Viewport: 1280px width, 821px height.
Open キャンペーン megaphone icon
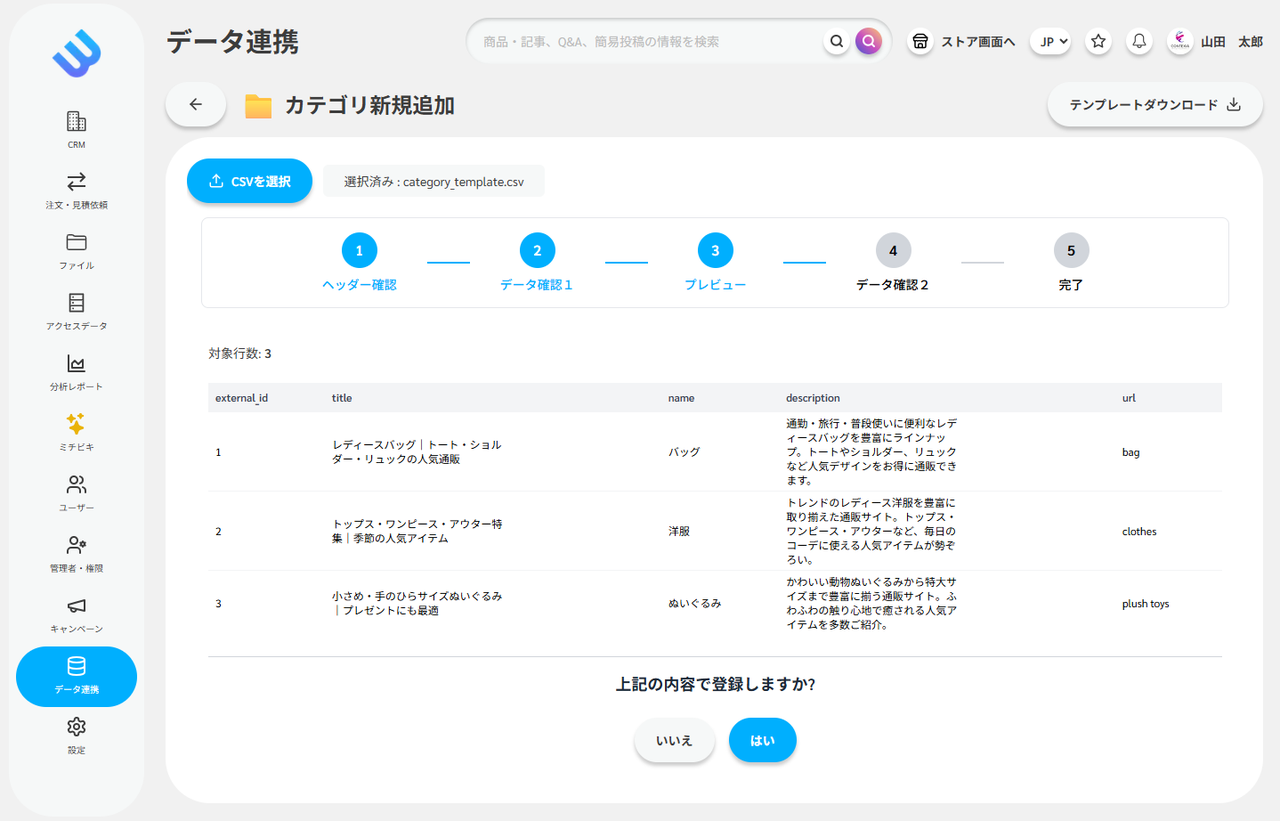[76, 606]
